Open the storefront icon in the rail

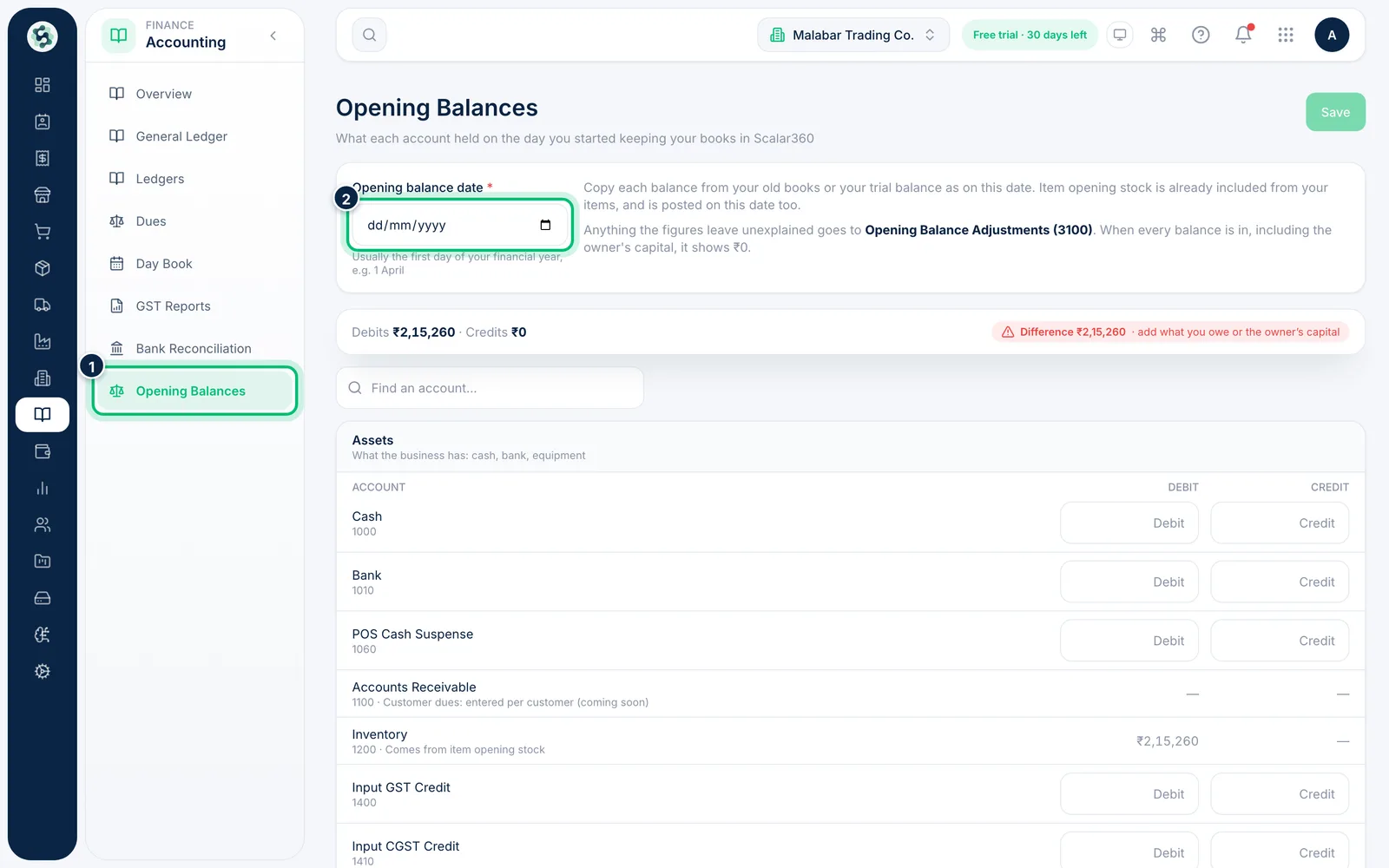[x=42, y=195]
